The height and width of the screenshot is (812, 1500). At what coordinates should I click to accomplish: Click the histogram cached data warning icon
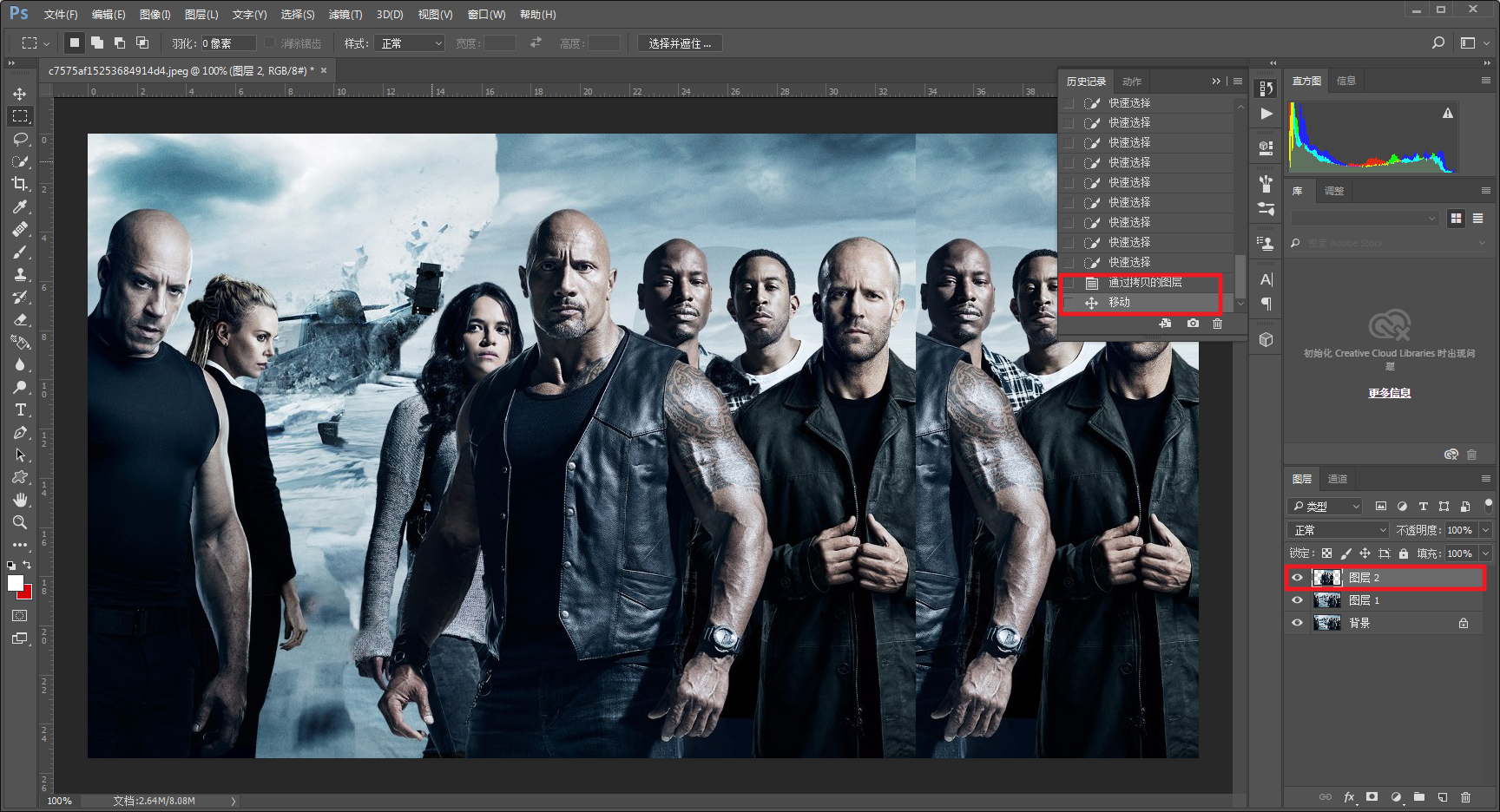[x=1448, y=113]
